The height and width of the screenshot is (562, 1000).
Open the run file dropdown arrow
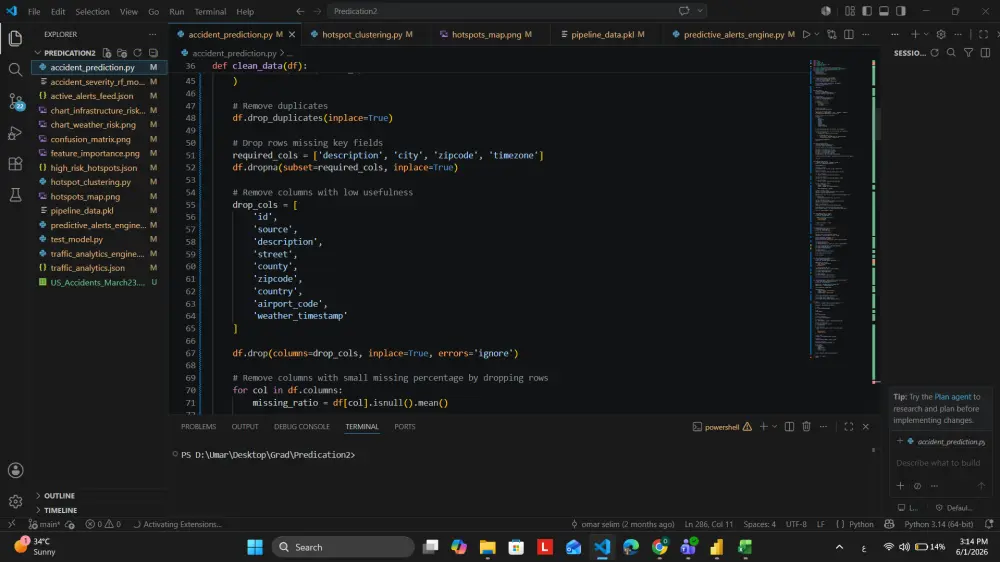tap(817, 34)
